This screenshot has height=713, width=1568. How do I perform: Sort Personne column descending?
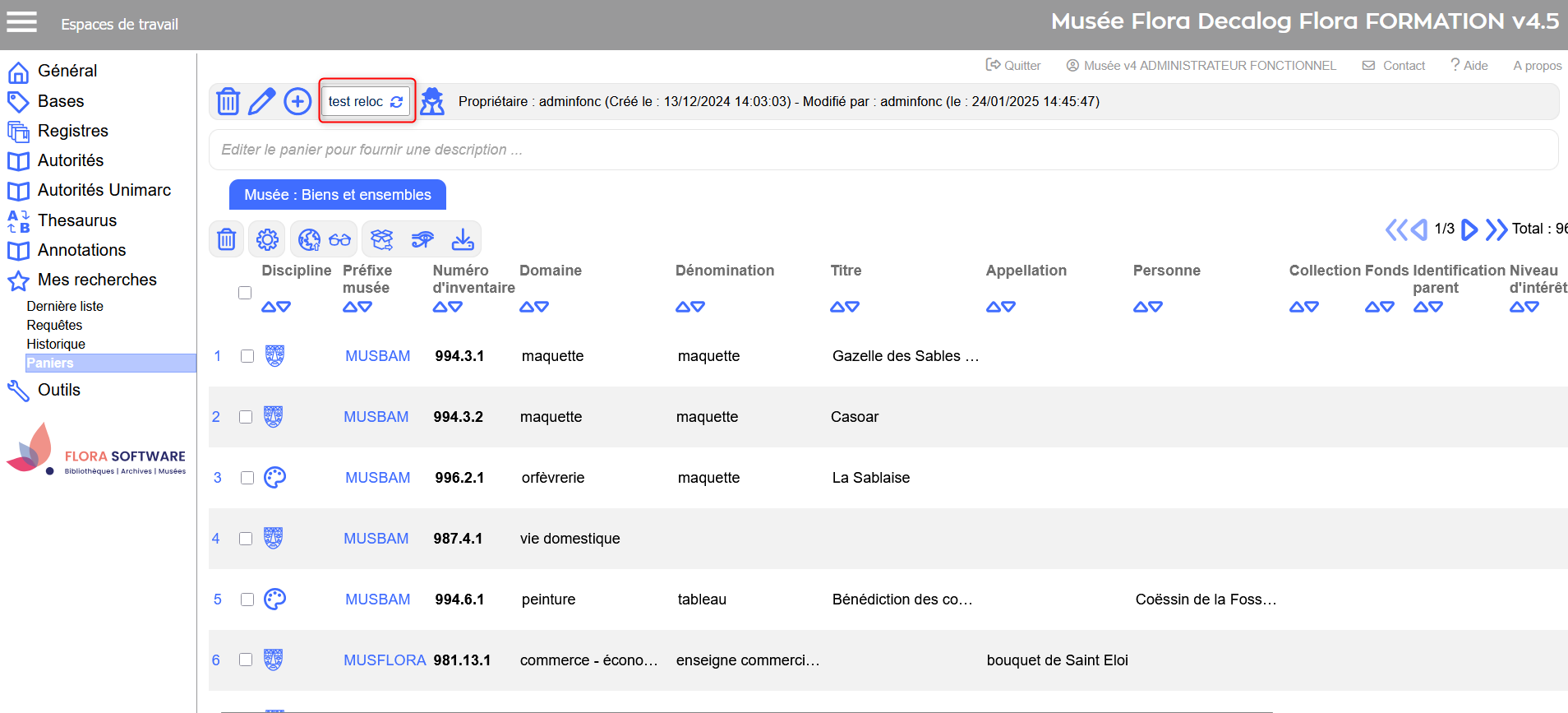(x=1155, y=307)
